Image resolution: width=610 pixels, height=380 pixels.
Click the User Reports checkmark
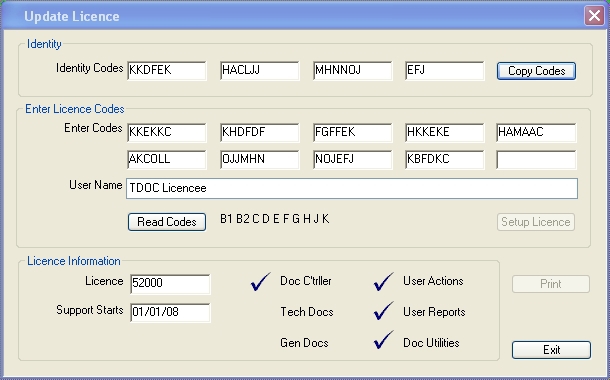[383, 311]
